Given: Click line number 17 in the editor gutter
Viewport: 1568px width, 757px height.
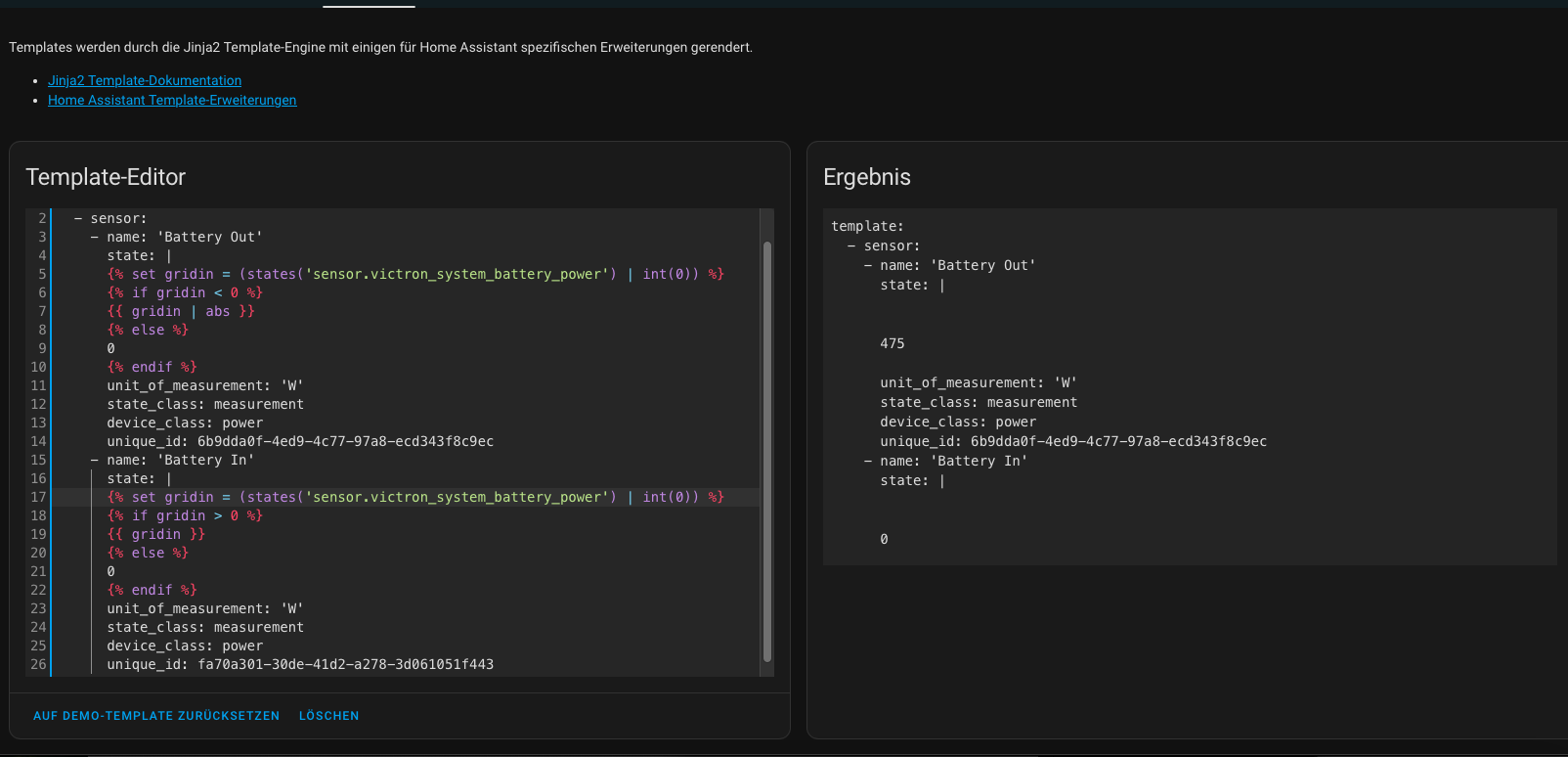Looking at the screenshot, I should [x=38, y=497].
